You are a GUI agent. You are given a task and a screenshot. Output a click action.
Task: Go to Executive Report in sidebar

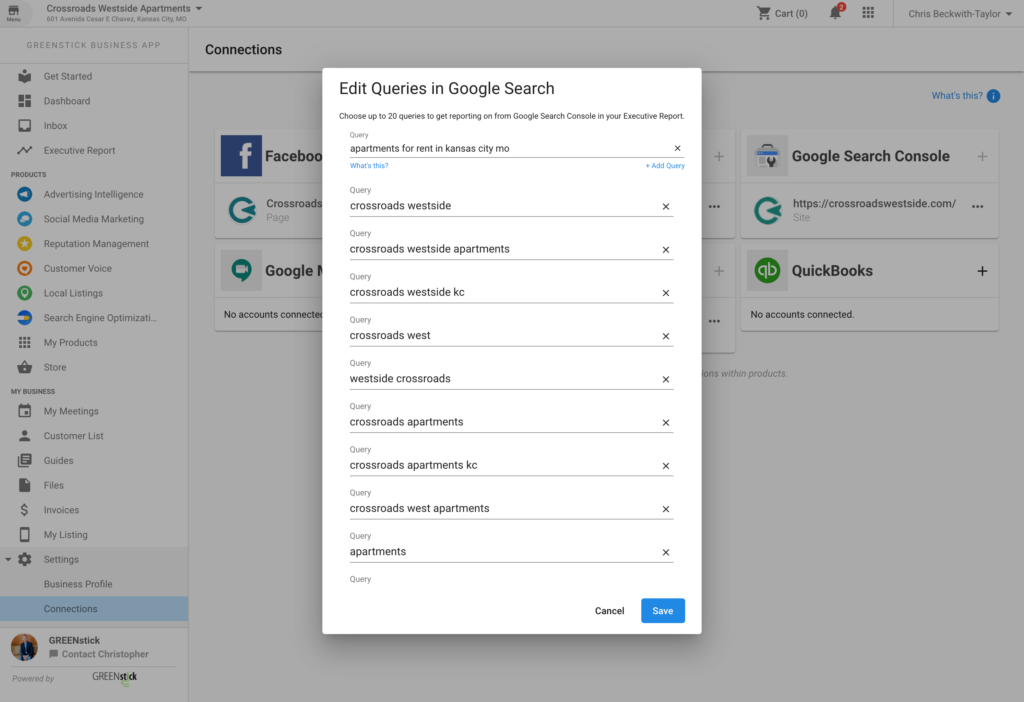[x=79, y=151]
